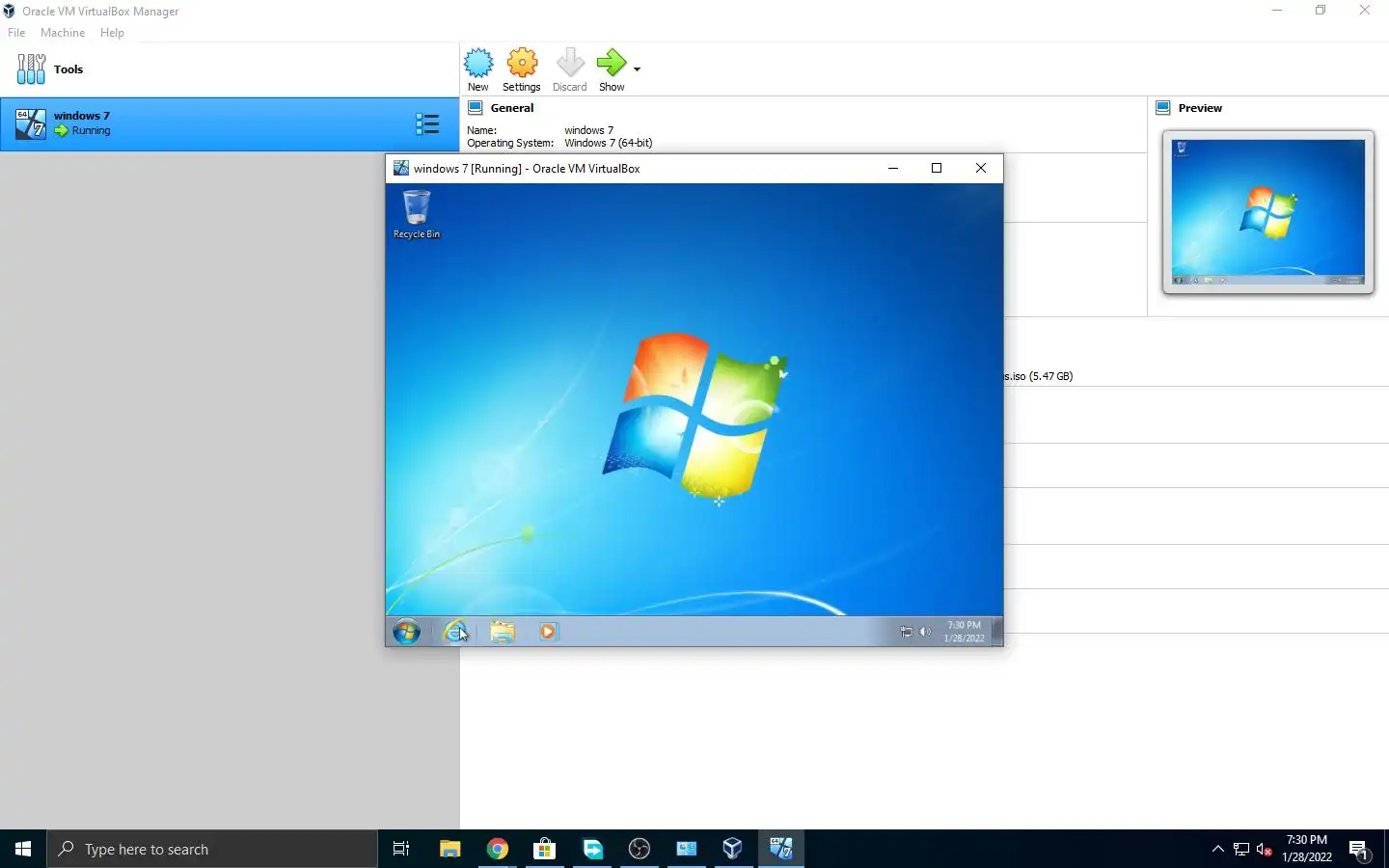Image resolution: width=1389 pixels, height=868 pixels.
Task: Show hidden host tray icons
Action: 1218,849
